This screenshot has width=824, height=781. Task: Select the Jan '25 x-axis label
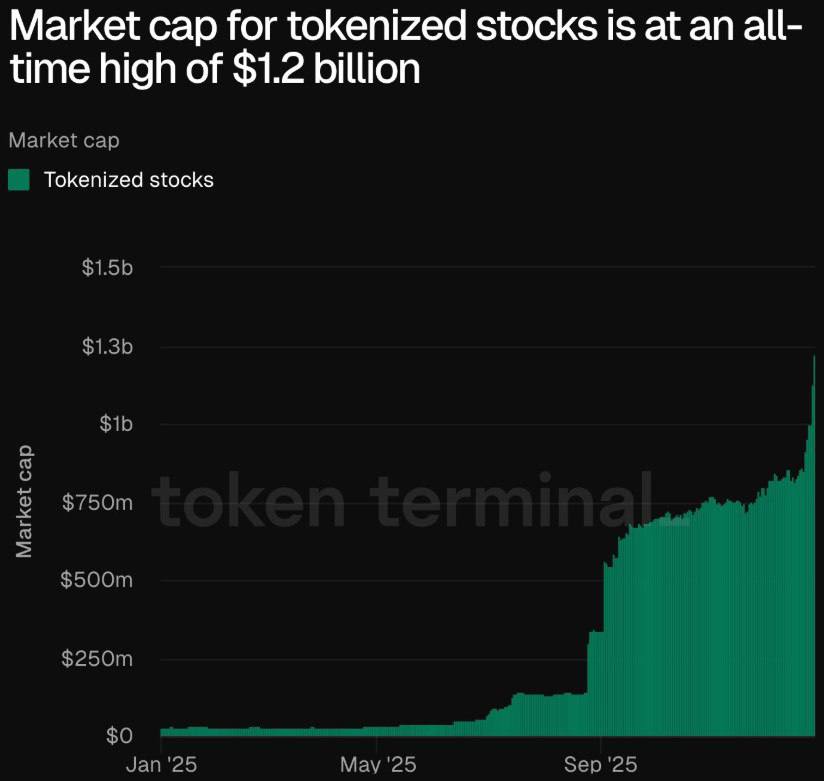pos(162,765)
